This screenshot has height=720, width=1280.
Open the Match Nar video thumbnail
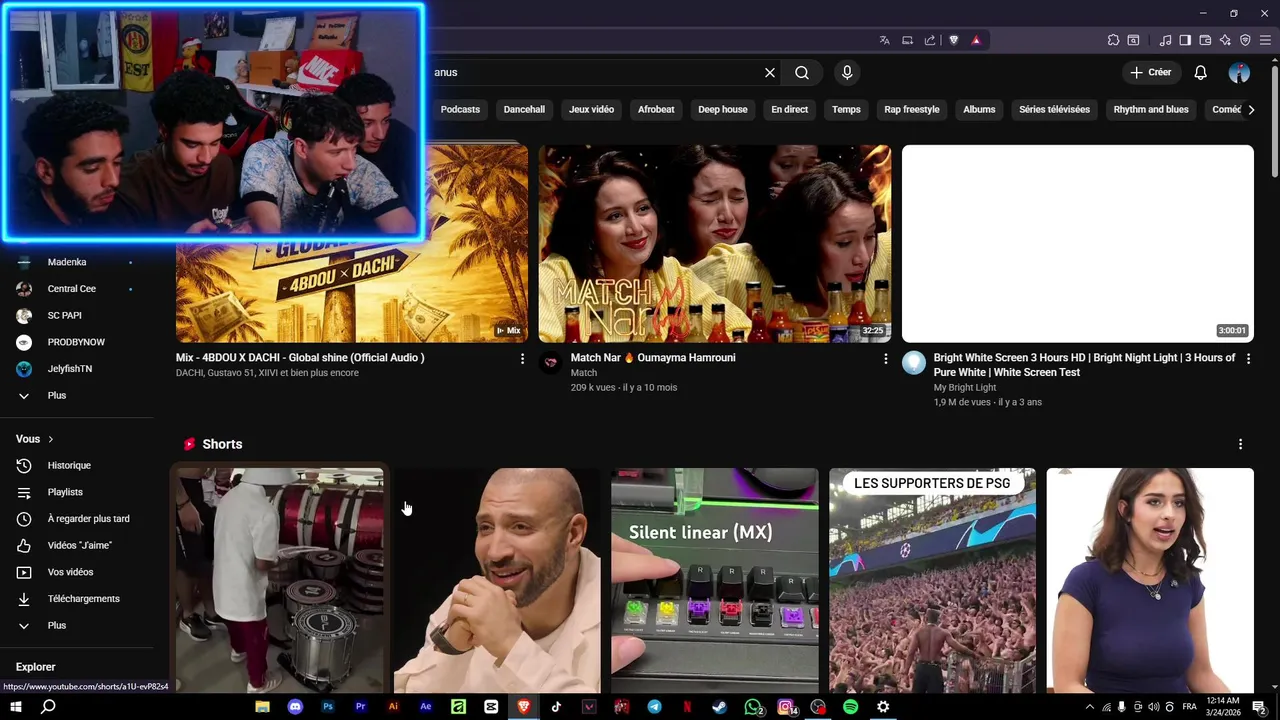(x=715, y=244)
